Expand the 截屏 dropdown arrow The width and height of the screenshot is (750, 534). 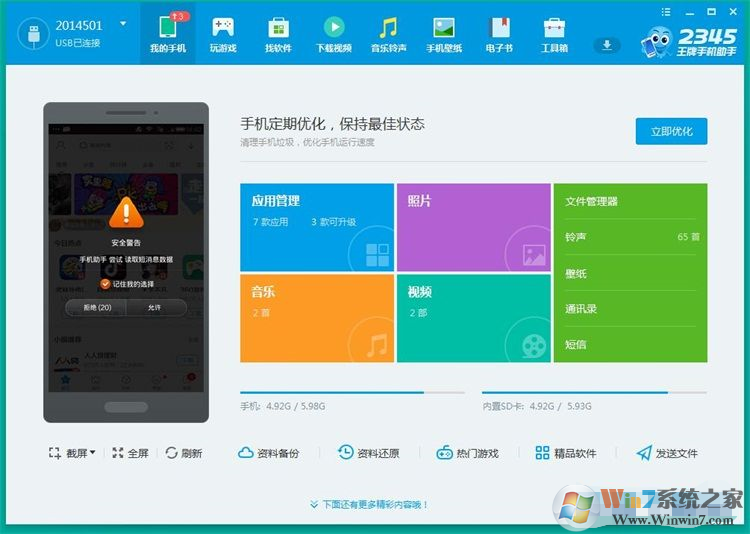[x=92, y=452]
